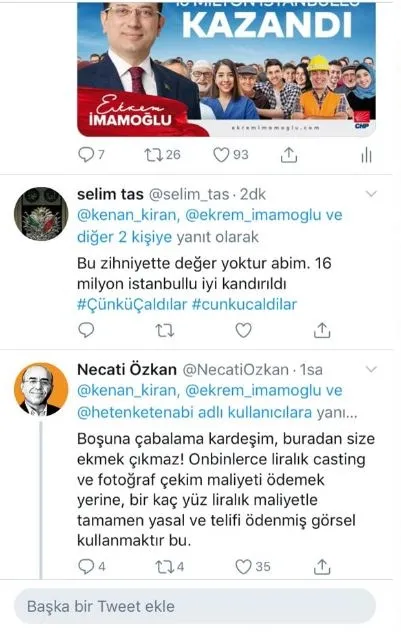This screenshot has width=401, height=632.
Task: Expand options chevron on selim tas's tweet
Action: pyautogui.click(x=371, y=194)
